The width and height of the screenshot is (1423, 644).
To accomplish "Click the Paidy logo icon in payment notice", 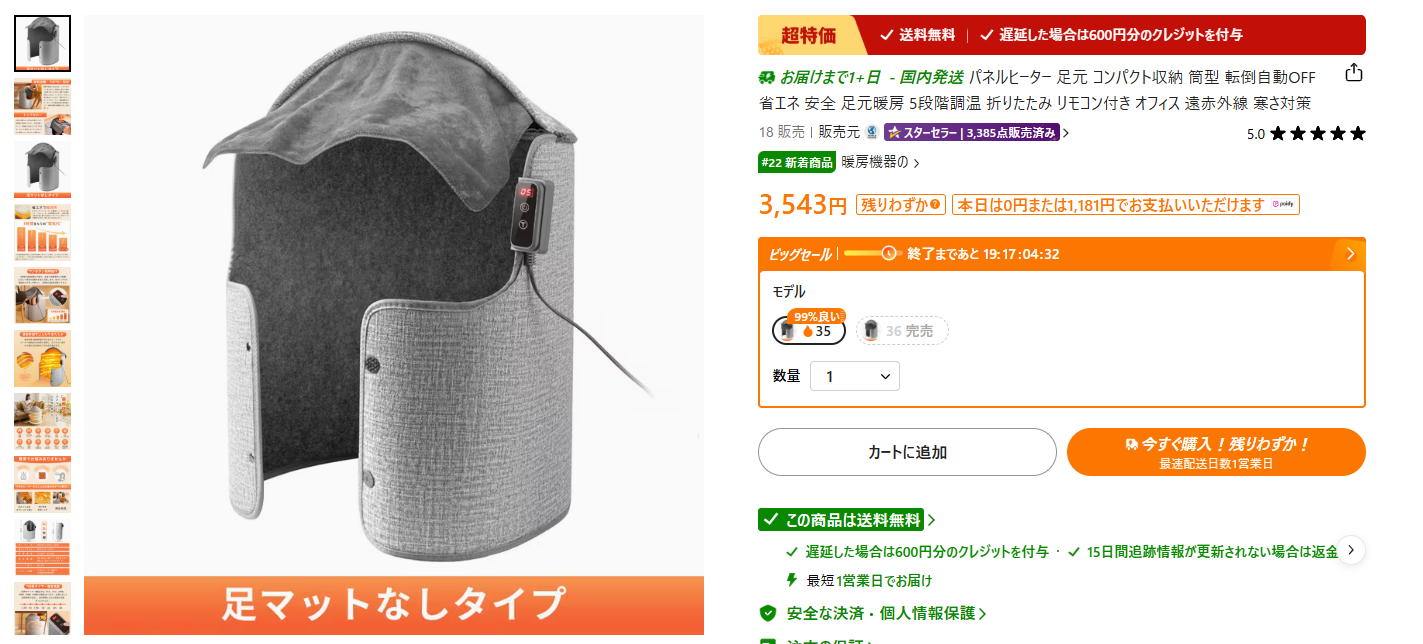I will click(1283, 205).
